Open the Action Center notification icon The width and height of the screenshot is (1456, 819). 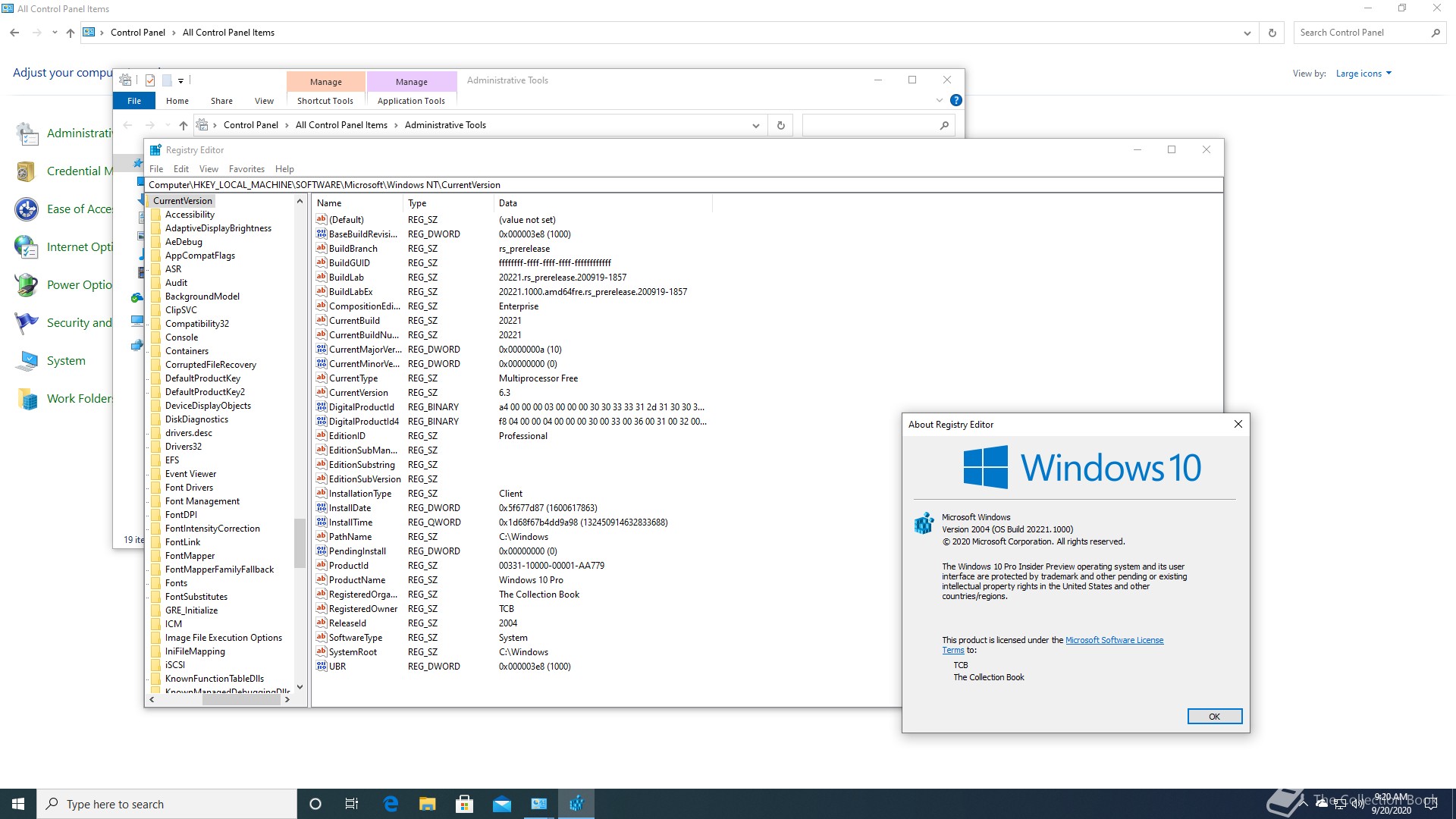point(1431,804)
